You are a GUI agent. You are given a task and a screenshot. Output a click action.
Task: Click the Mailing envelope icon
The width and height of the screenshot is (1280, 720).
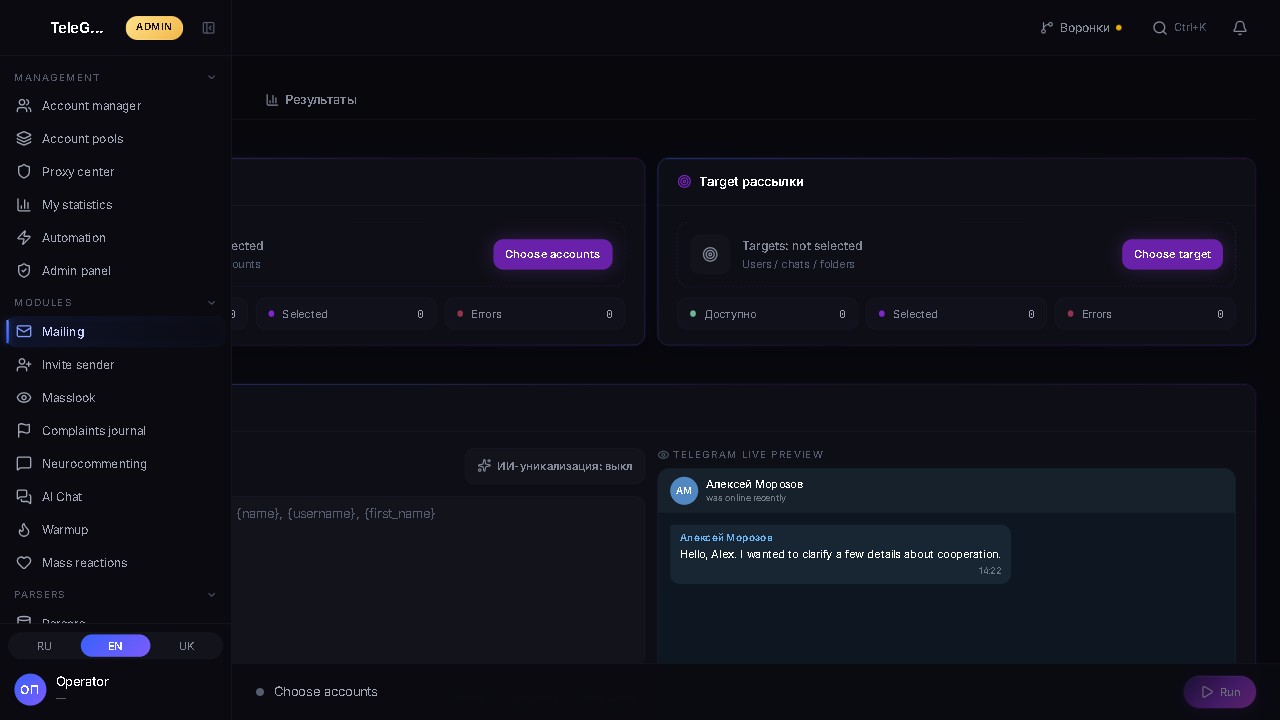[25, 332]
